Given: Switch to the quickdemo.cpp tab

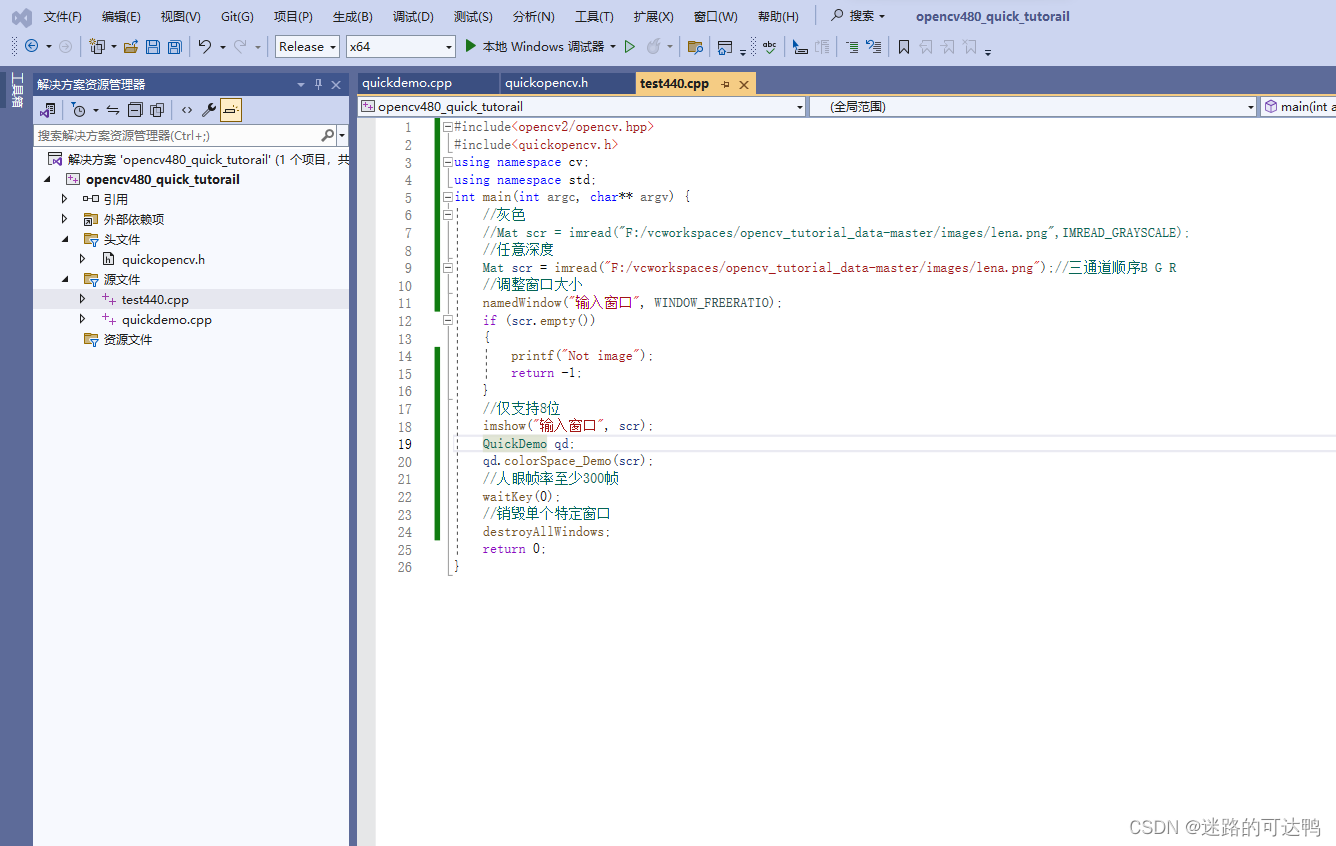Looking at the screenshot, I should [428, 82].
